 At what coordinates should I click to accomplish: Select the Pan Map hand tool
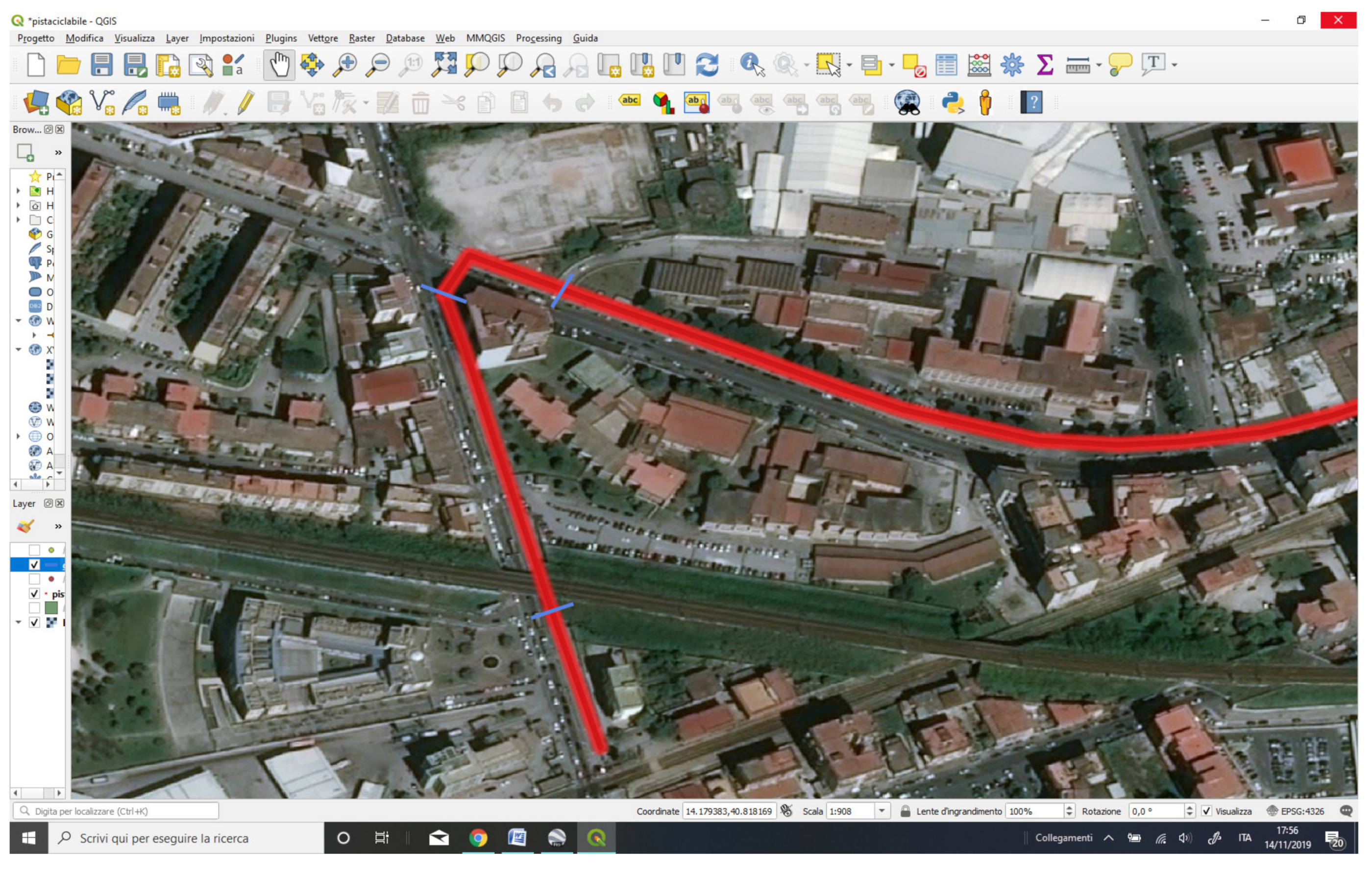point(279,65)
